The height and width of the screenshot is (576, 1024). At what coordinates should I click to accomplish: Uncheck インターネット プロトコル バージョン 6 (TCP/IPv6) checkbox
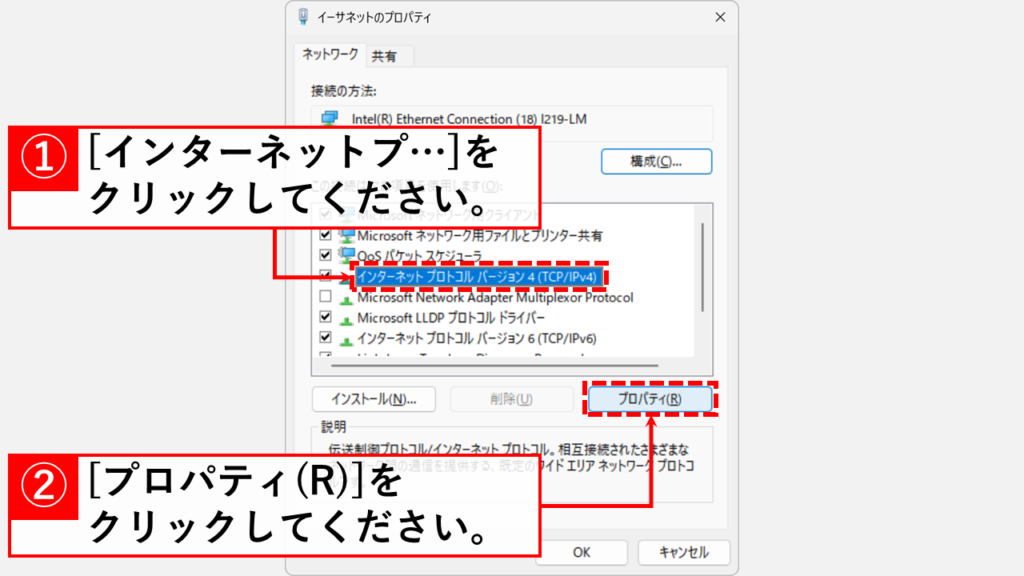tap(325, 338)
